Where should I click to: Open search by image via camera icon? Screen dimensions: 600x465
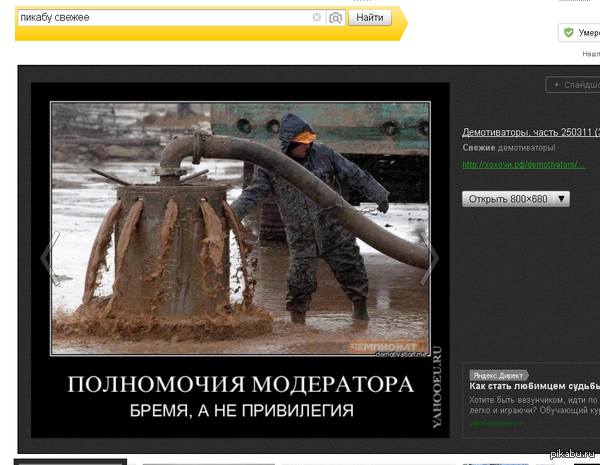tap(335, 18)
